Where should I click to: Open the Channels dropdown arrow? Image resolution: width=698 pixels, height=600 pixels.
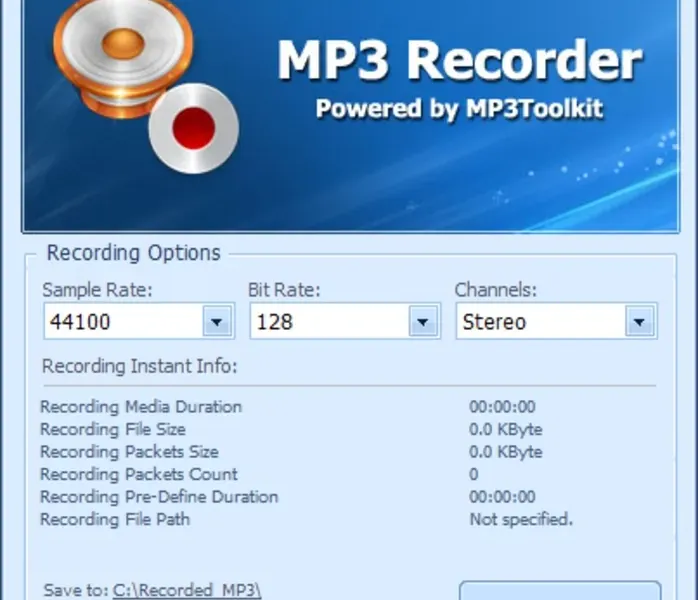[x=640, y=321]
